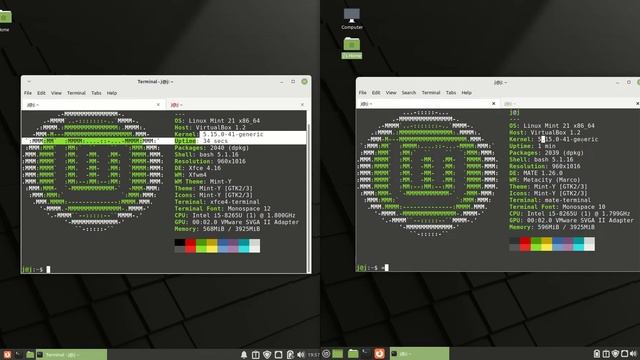This screenshot has width=640, height=360.
Task: Click the 'Terminal Font: Monospace 12' line
Action: pos(222,209)
